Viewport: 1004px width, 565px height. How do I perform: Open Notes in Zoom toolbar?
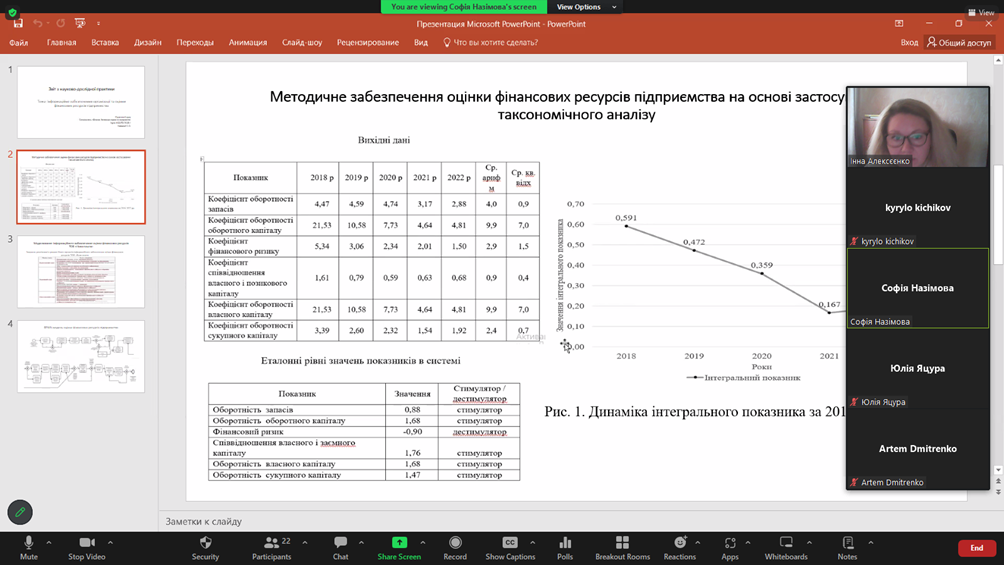tap(847, 548)
